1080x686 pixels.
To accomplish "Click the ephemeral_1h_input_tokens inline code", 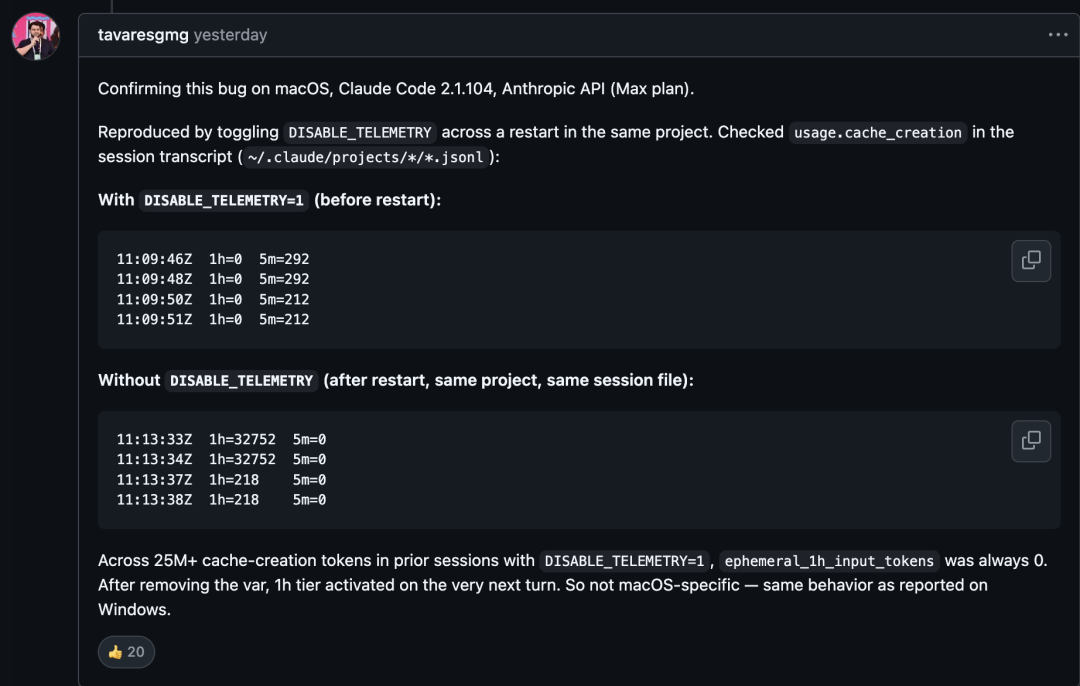I will (831, 561).
